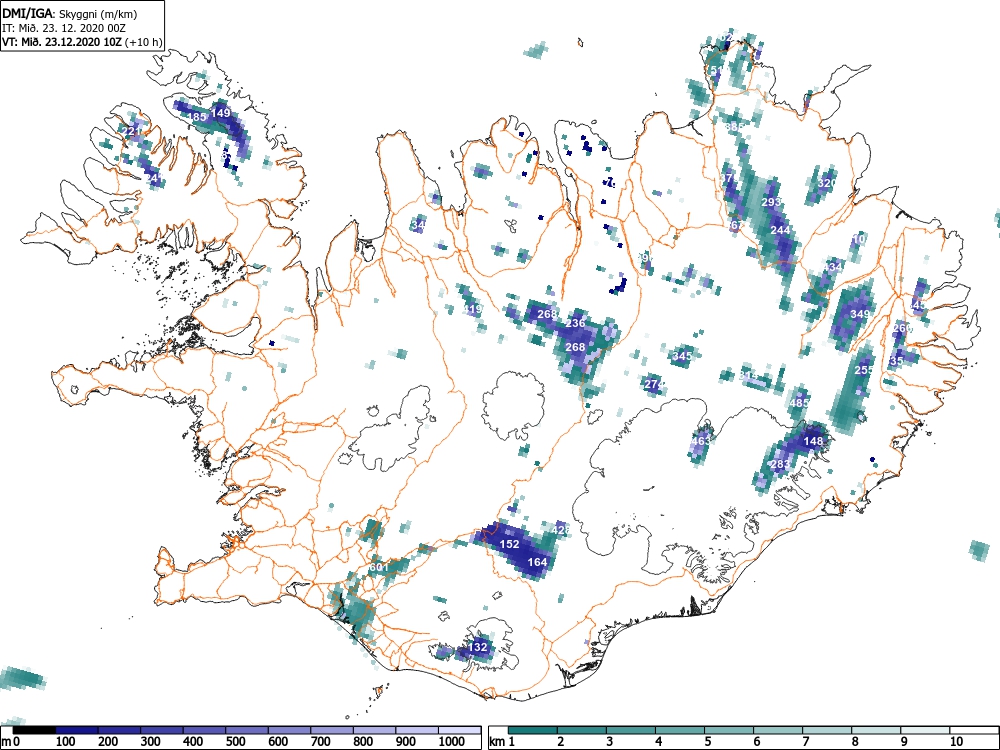Click the map value 164
This screenshot has height=750, width=1000.
click(538, 562)
